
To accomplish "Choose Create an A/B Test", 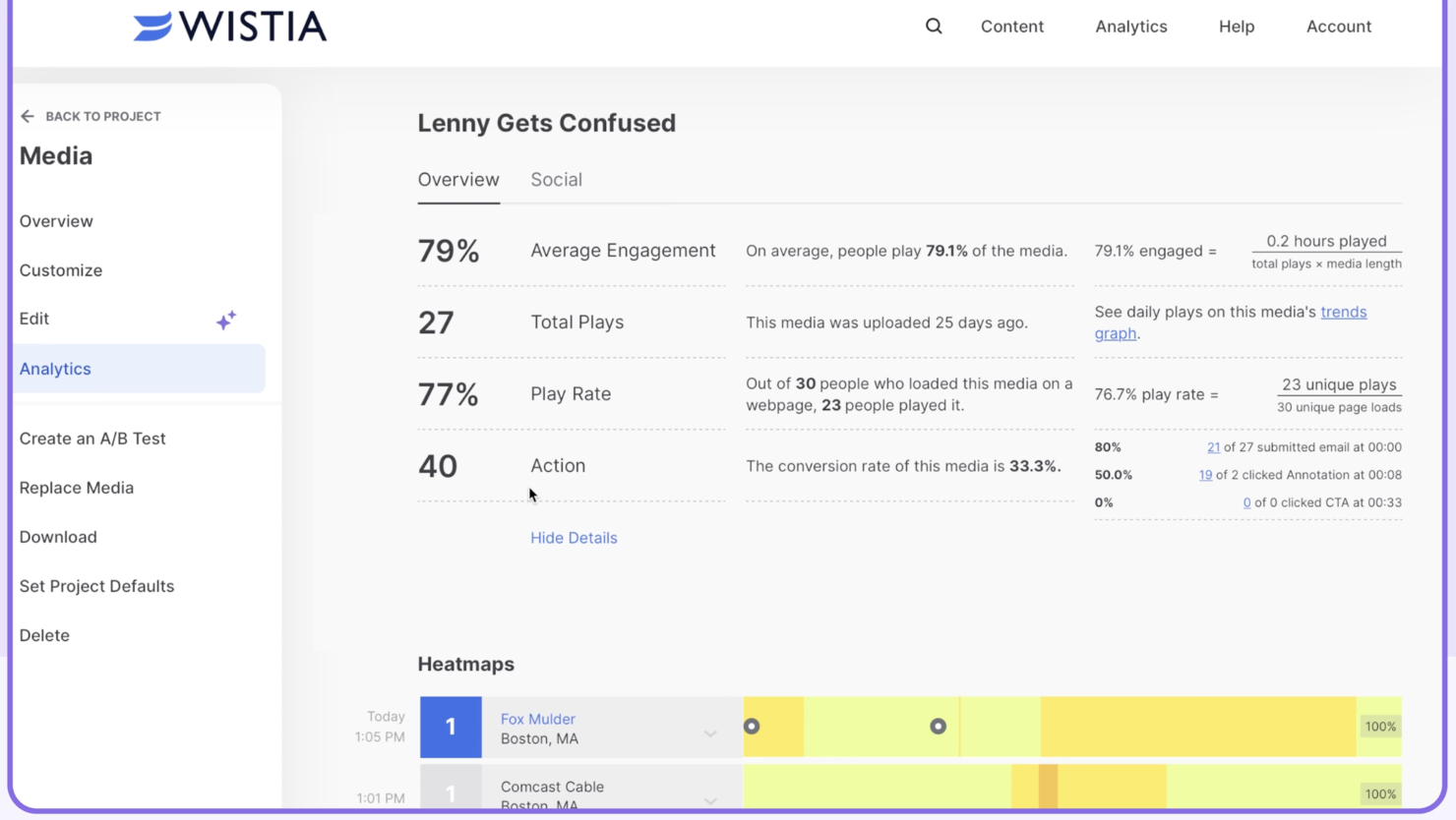I will [92, 439].
